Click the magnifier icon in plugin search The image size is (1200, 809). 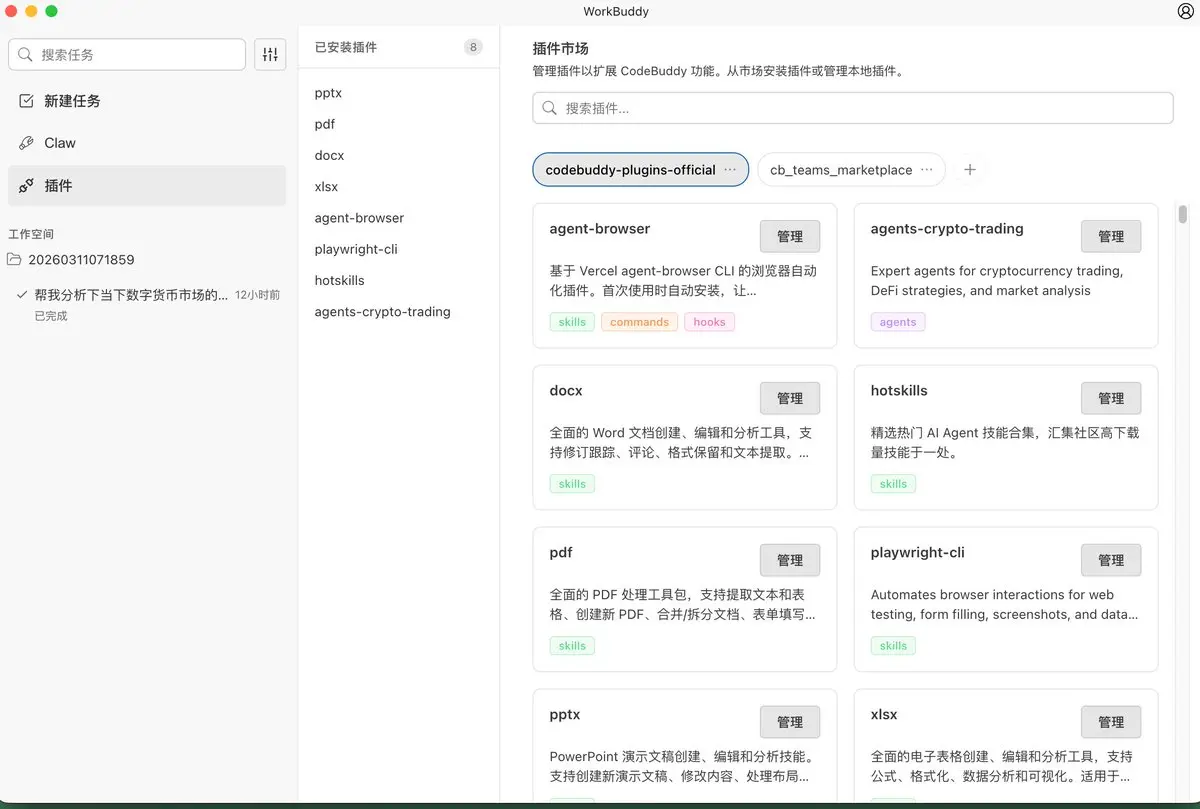click(x=549, y=108)
